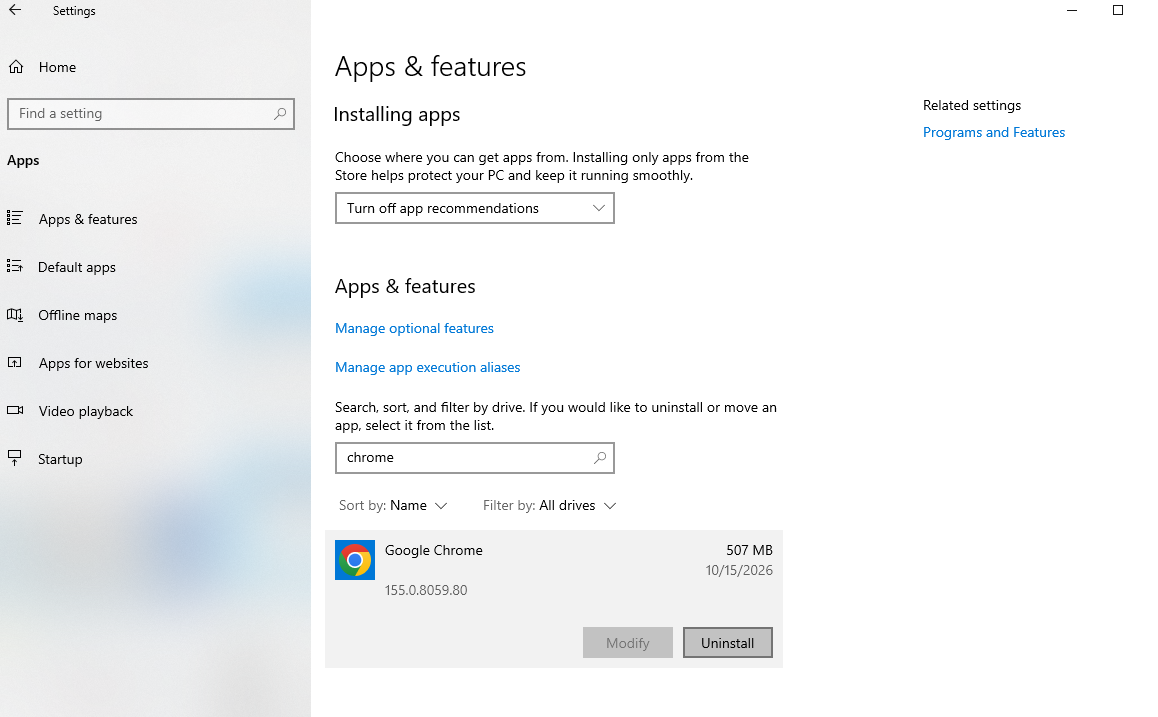The image size is (1158, 717).
Task: Open Video playback settings page
Action: click(86, 411)
